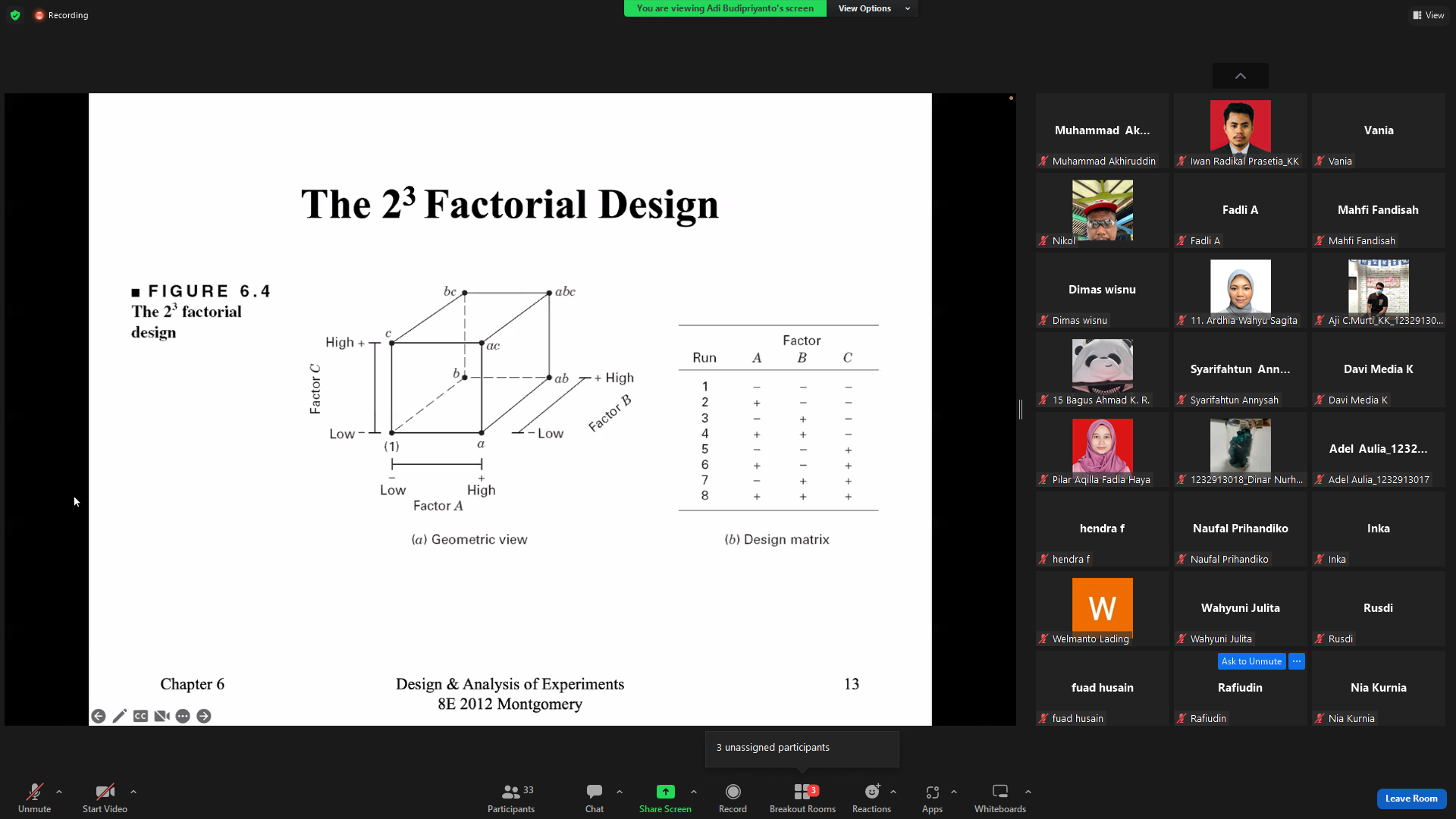Select Welmanto Lading participant tile
Viewport: 1456px width, 819px height.
point(1103,609)
